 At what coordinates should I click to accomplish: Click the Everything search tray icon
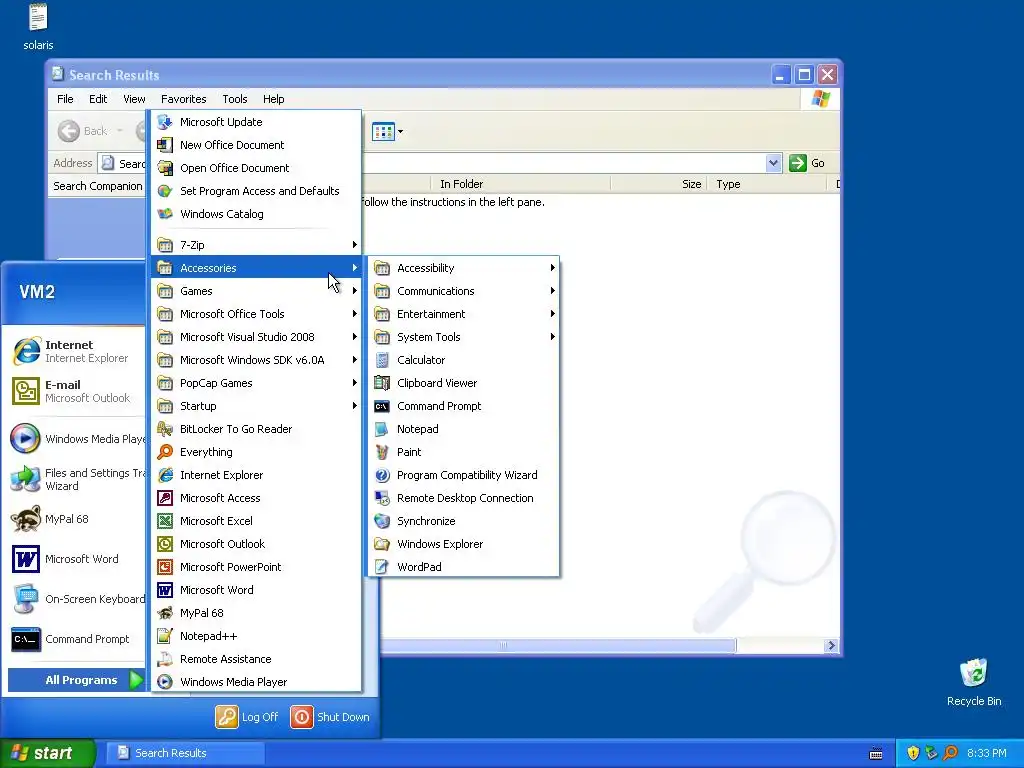coord(950,753)
